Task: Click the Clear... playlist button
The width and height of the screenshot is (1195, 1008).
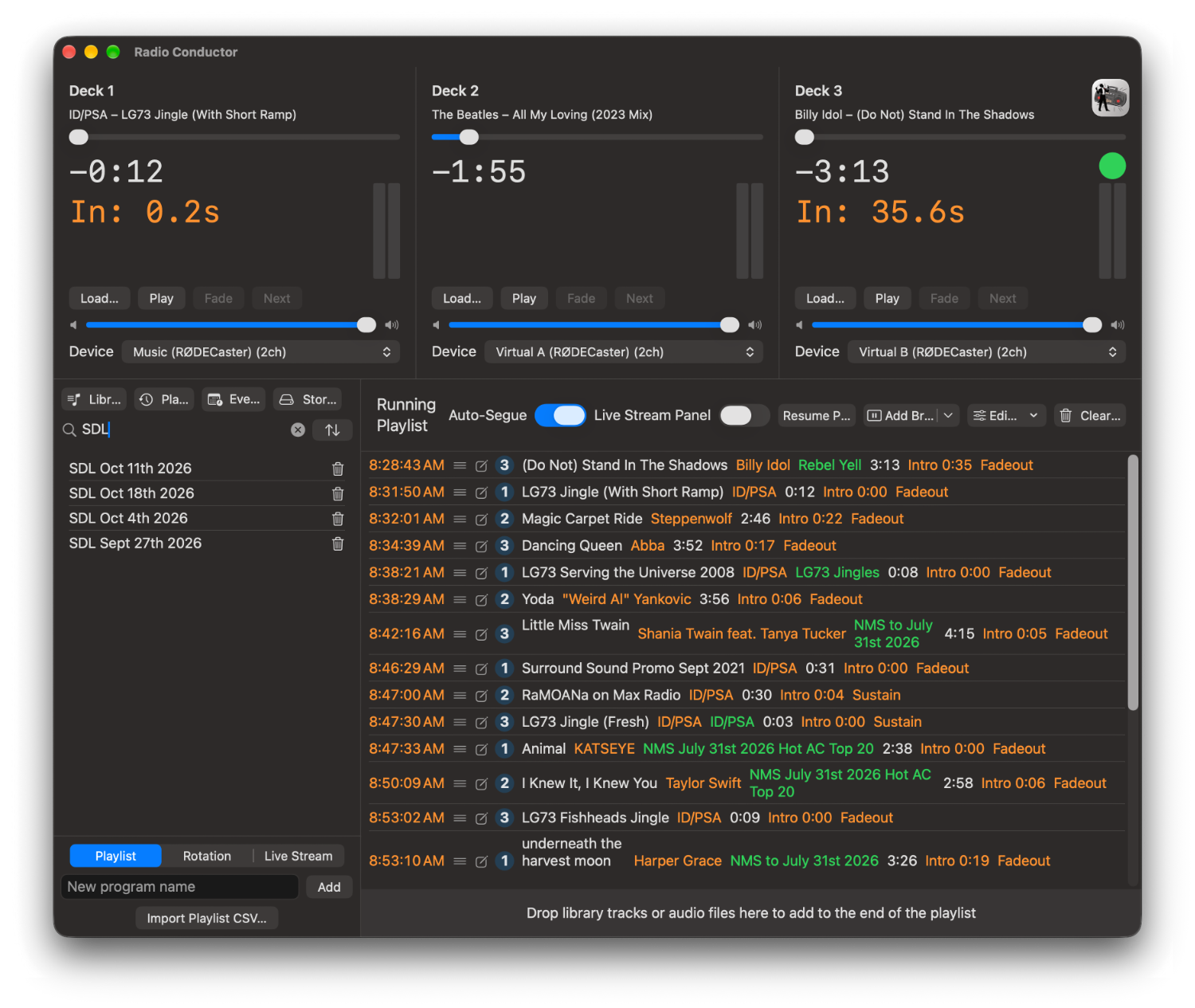Action: tap(1090, 416)
